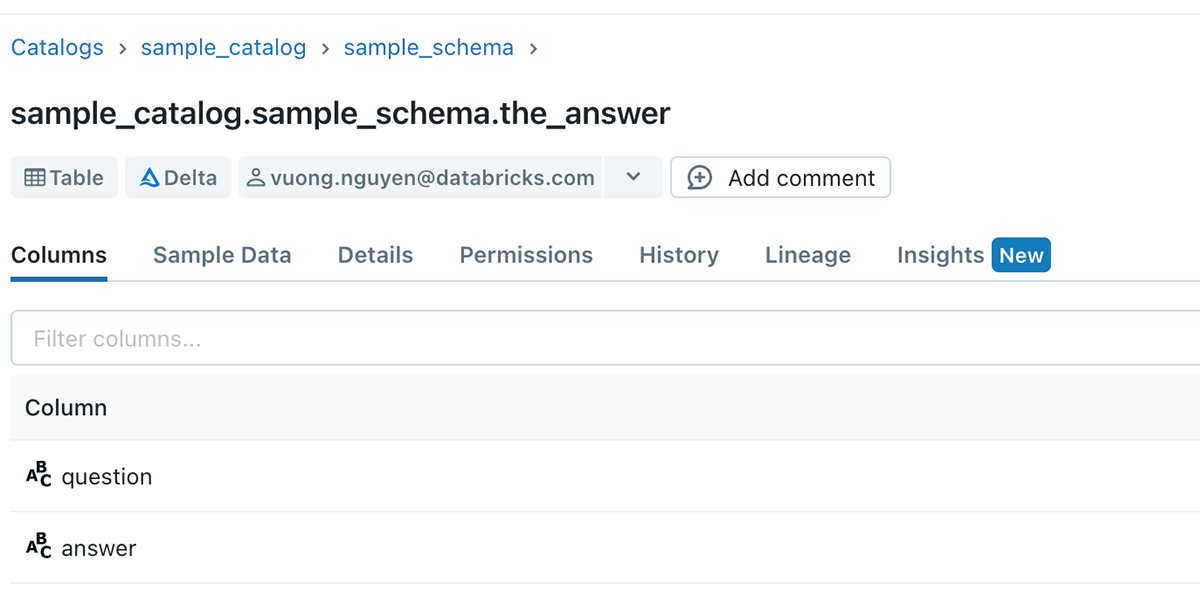The width and height of the screenshot is (1200, 590).
Task: Open the sample_catalog breadcrumb link
Action: (x=223, y=48)
